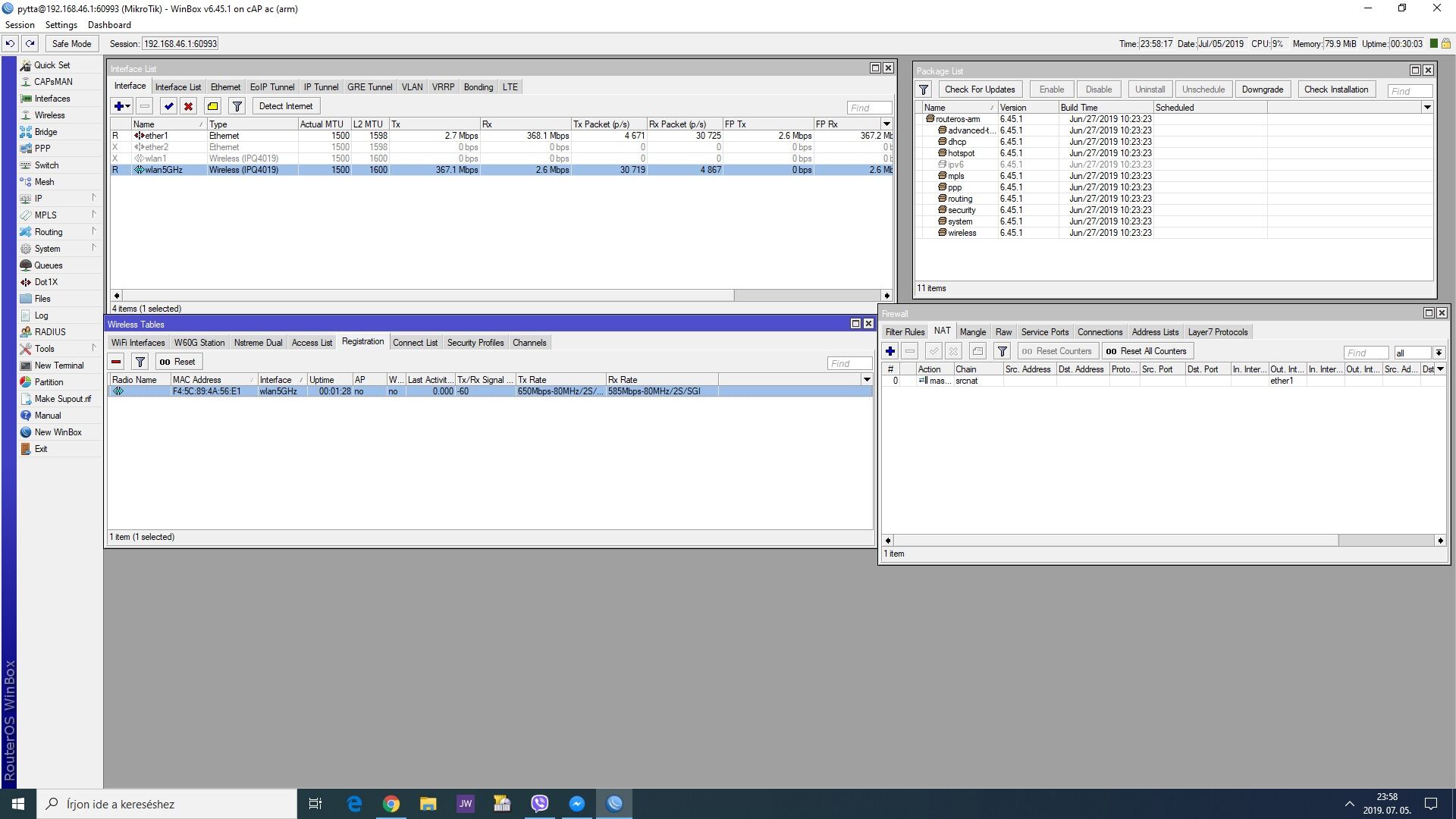The width and height of the screenshot is (1456, 819).
Task: Open Quick Set from sidebar
Action: (52, 65)
